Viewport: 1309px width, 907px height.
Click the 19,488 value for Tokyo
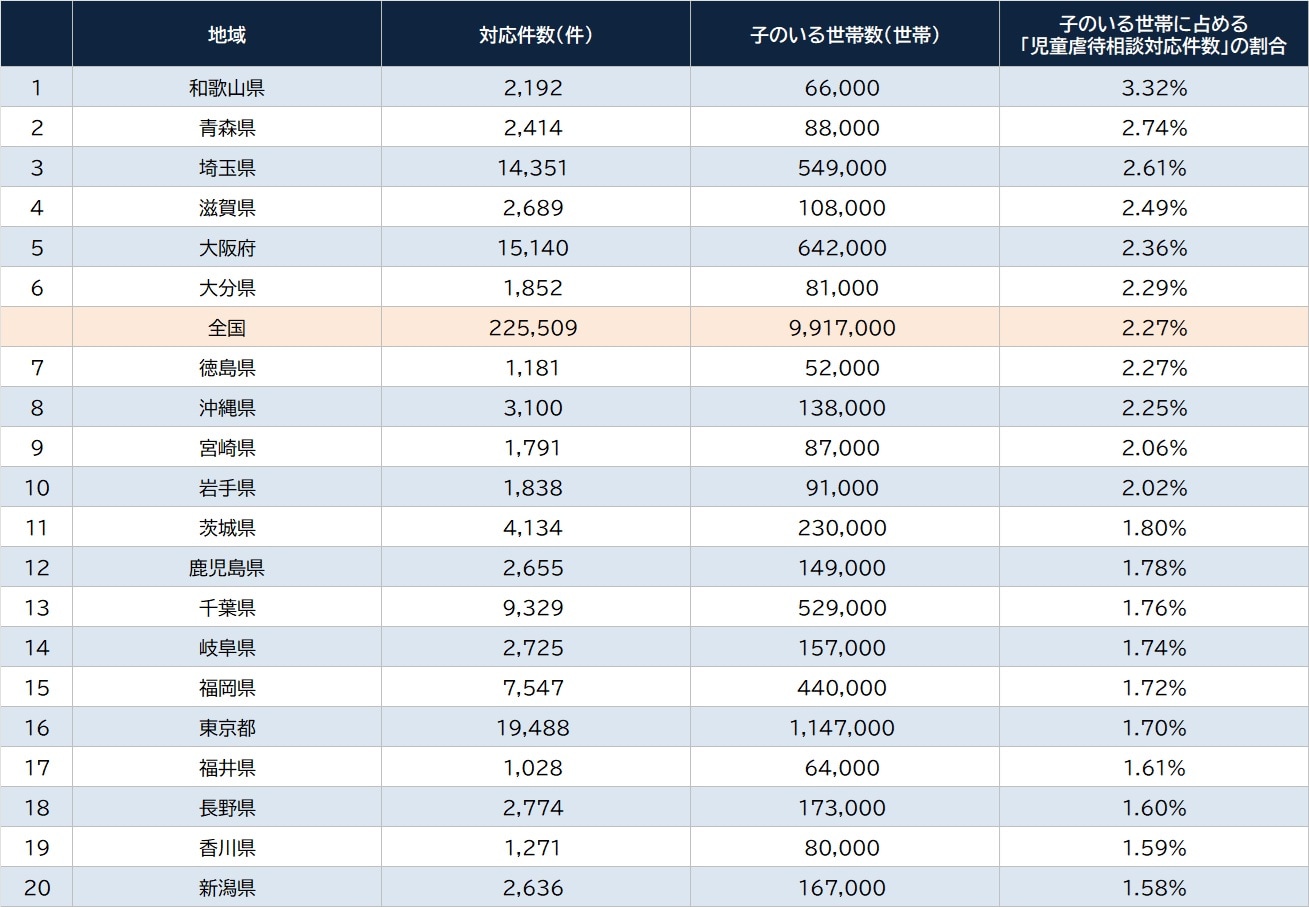535,728
